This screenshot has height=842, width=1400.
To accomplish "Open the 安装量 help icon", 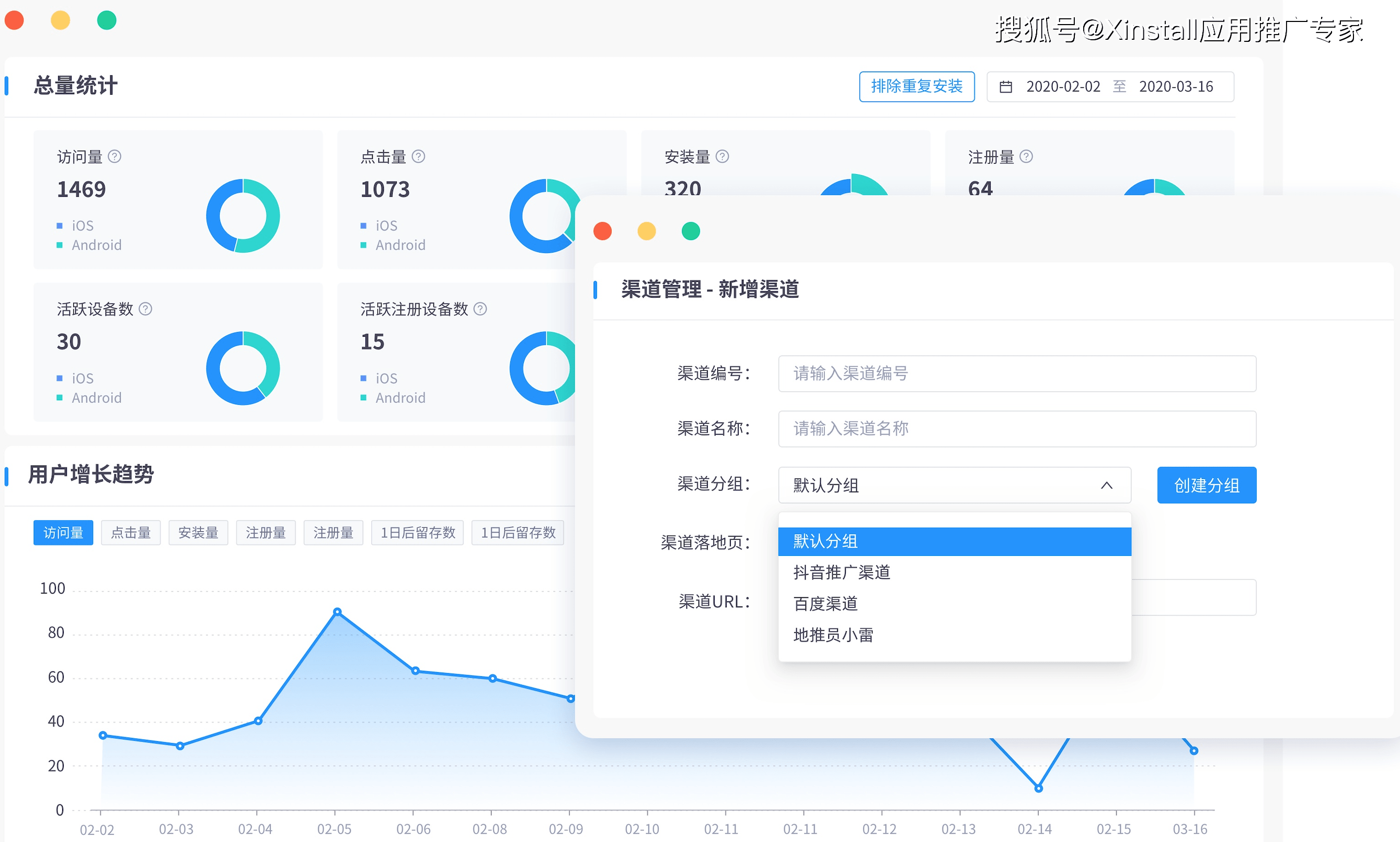I will tap(724, 156).
